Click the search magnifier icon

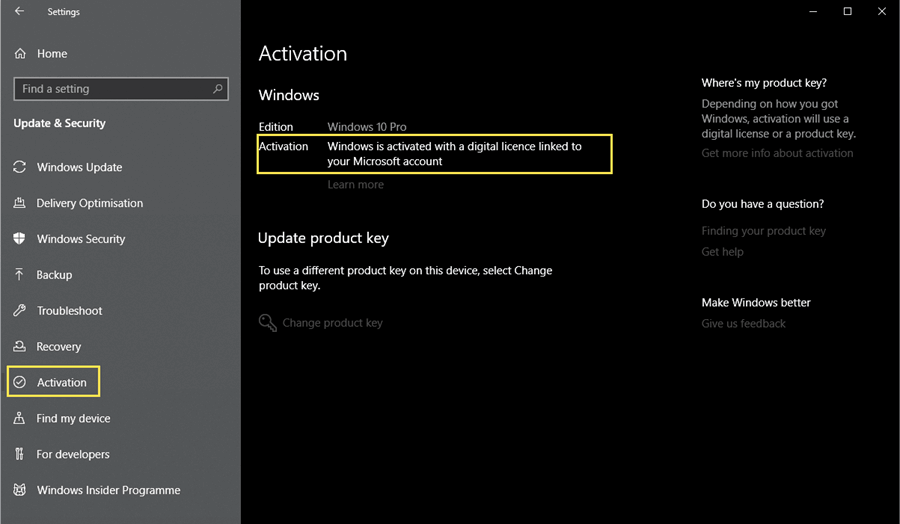tap(218, 89)
